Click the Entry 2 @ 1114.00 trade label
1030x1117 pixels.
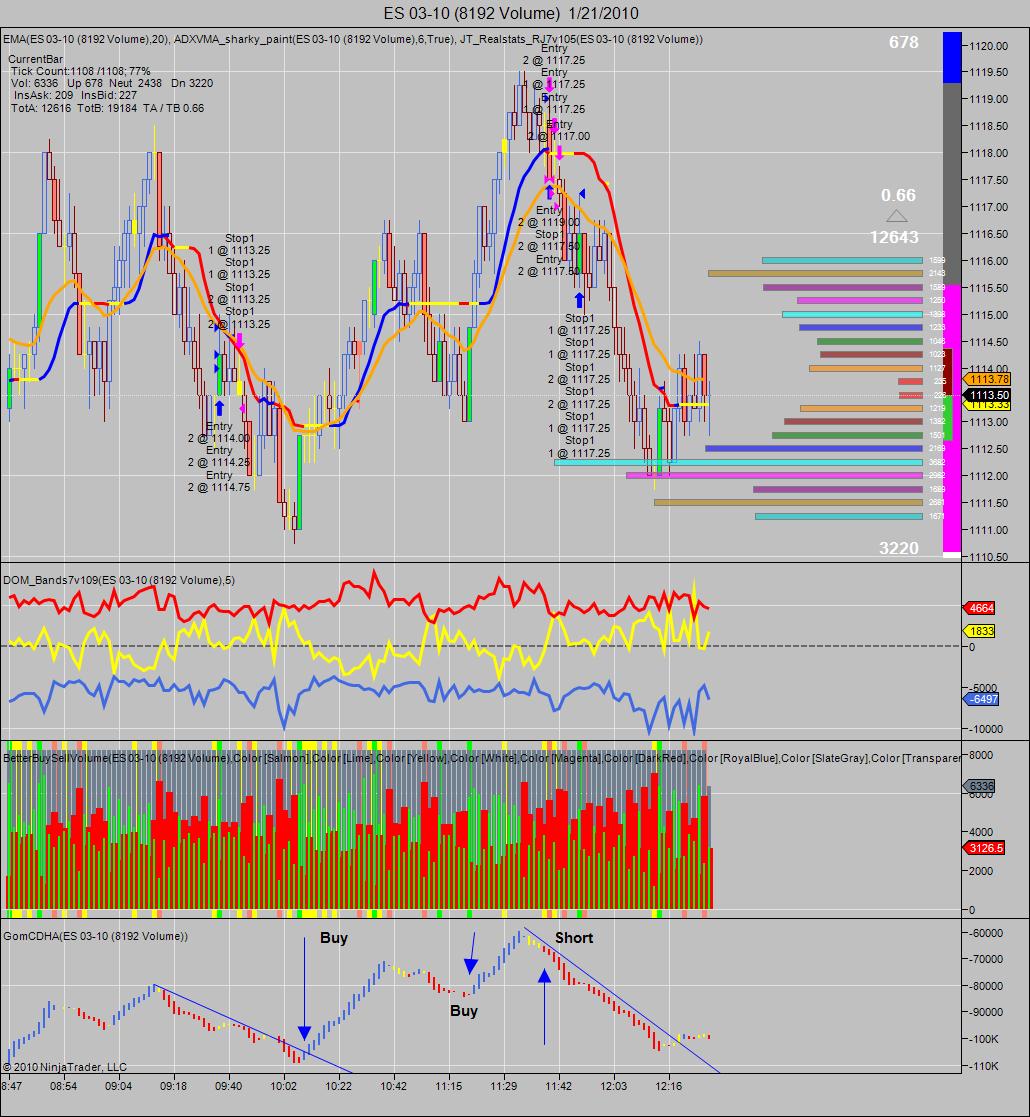(x=219, y=432)
